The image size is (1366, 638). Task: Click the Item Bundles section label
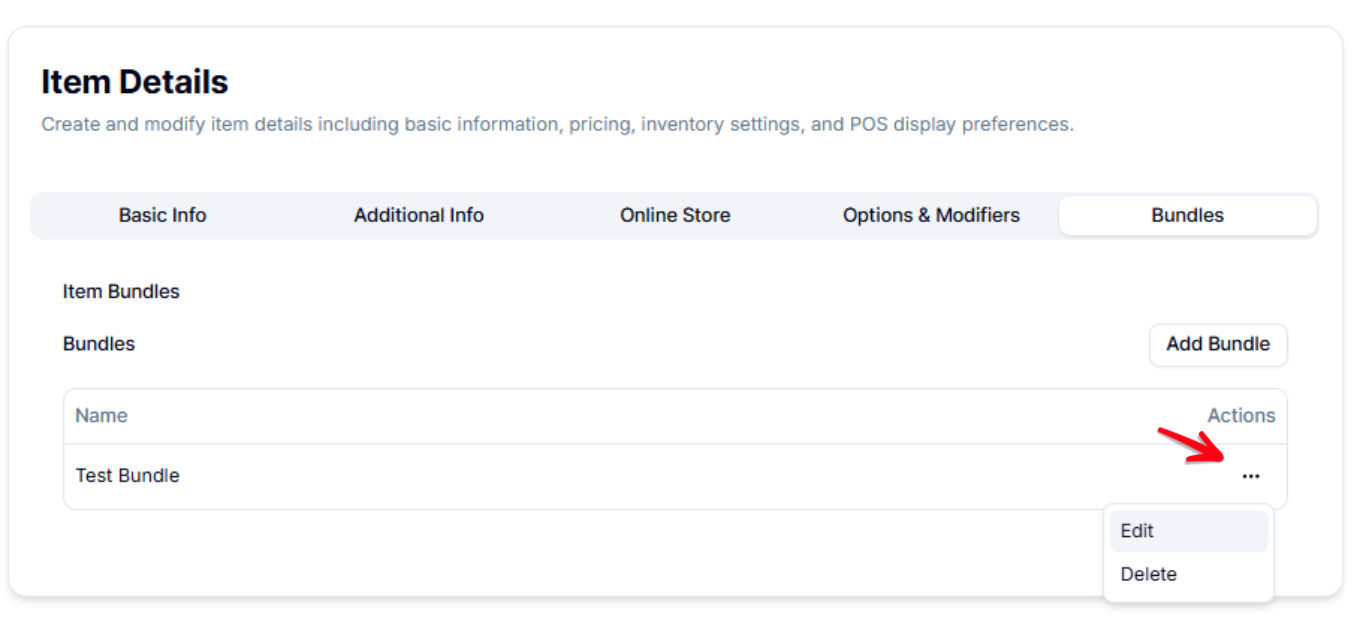(x=121, y=292)
